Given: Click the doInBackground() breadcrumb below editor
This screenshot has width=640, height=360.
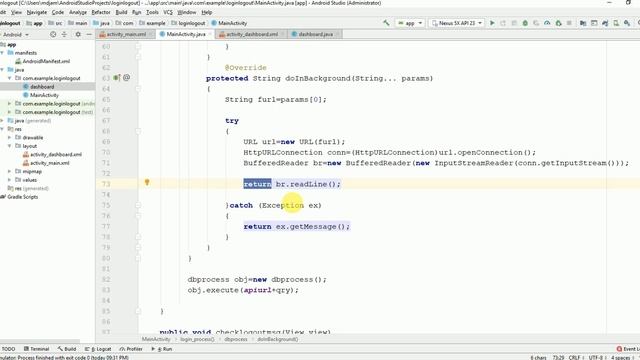Looking at the screenshot, I should tap(278, 339).
